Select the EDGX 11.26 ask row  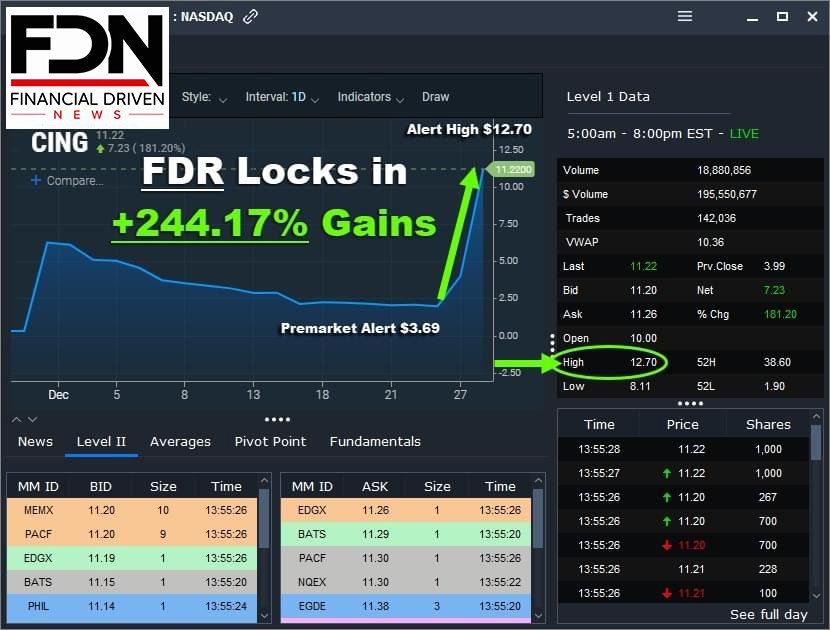point(406,510)
